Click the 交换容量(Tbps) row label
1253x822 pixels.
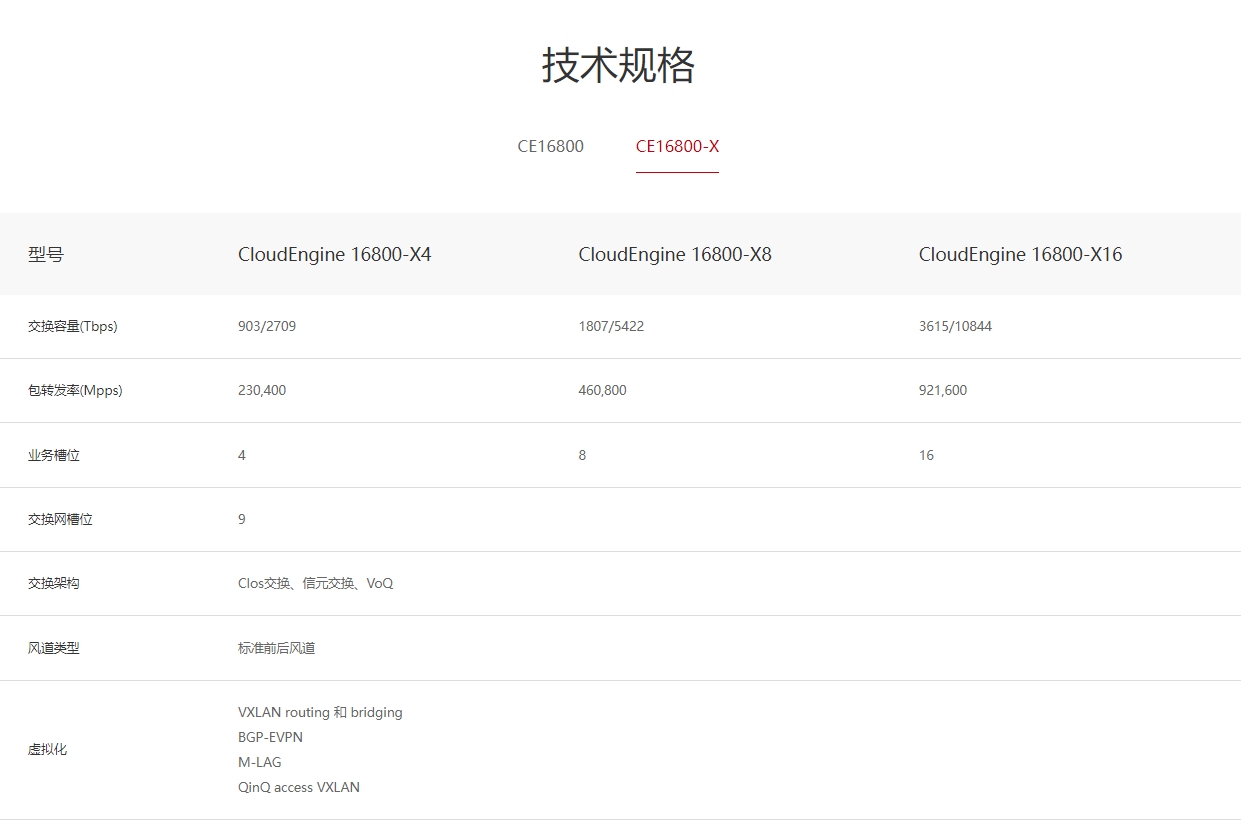73,326
